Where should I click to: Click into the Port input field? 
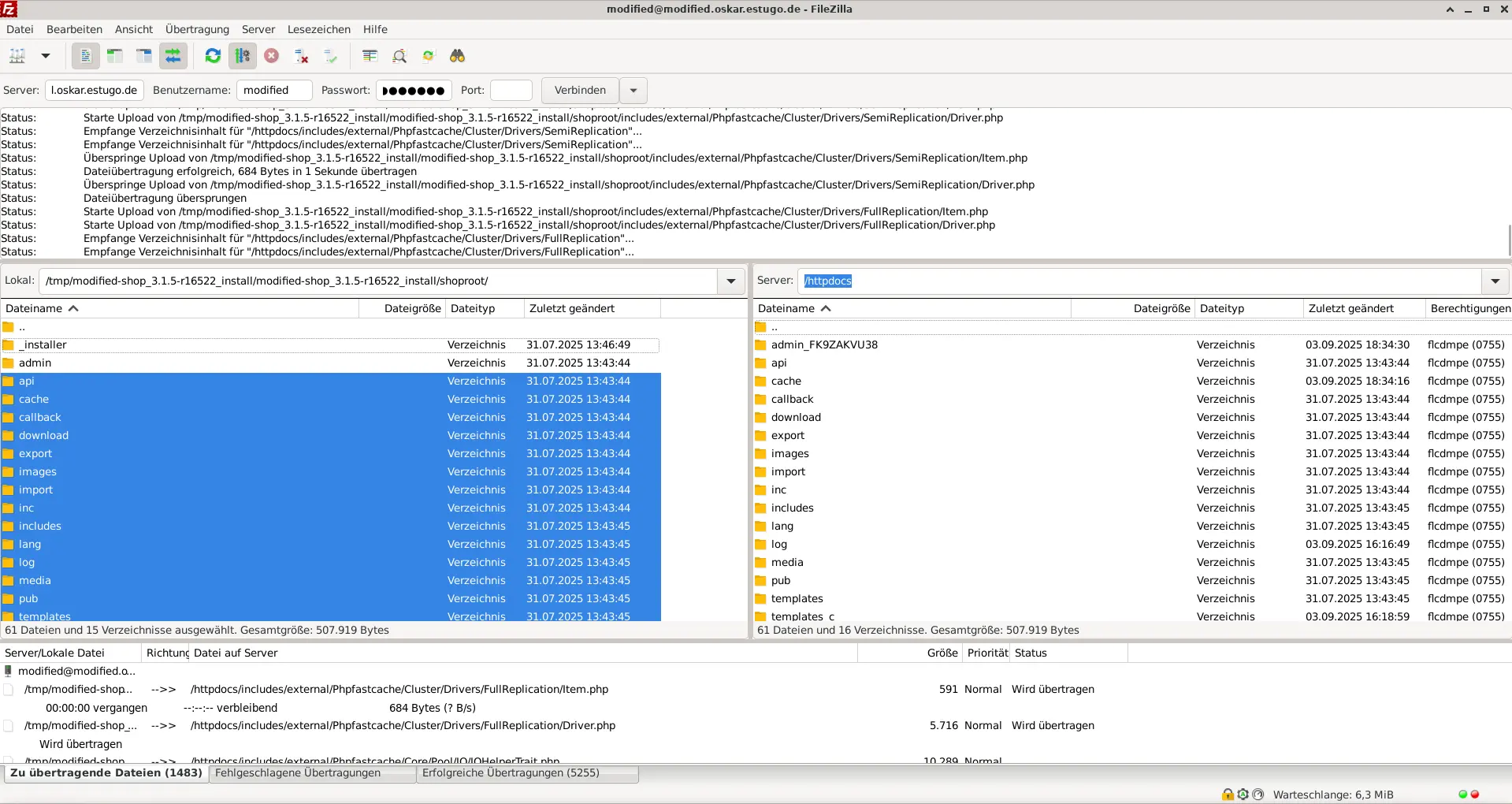511,91
